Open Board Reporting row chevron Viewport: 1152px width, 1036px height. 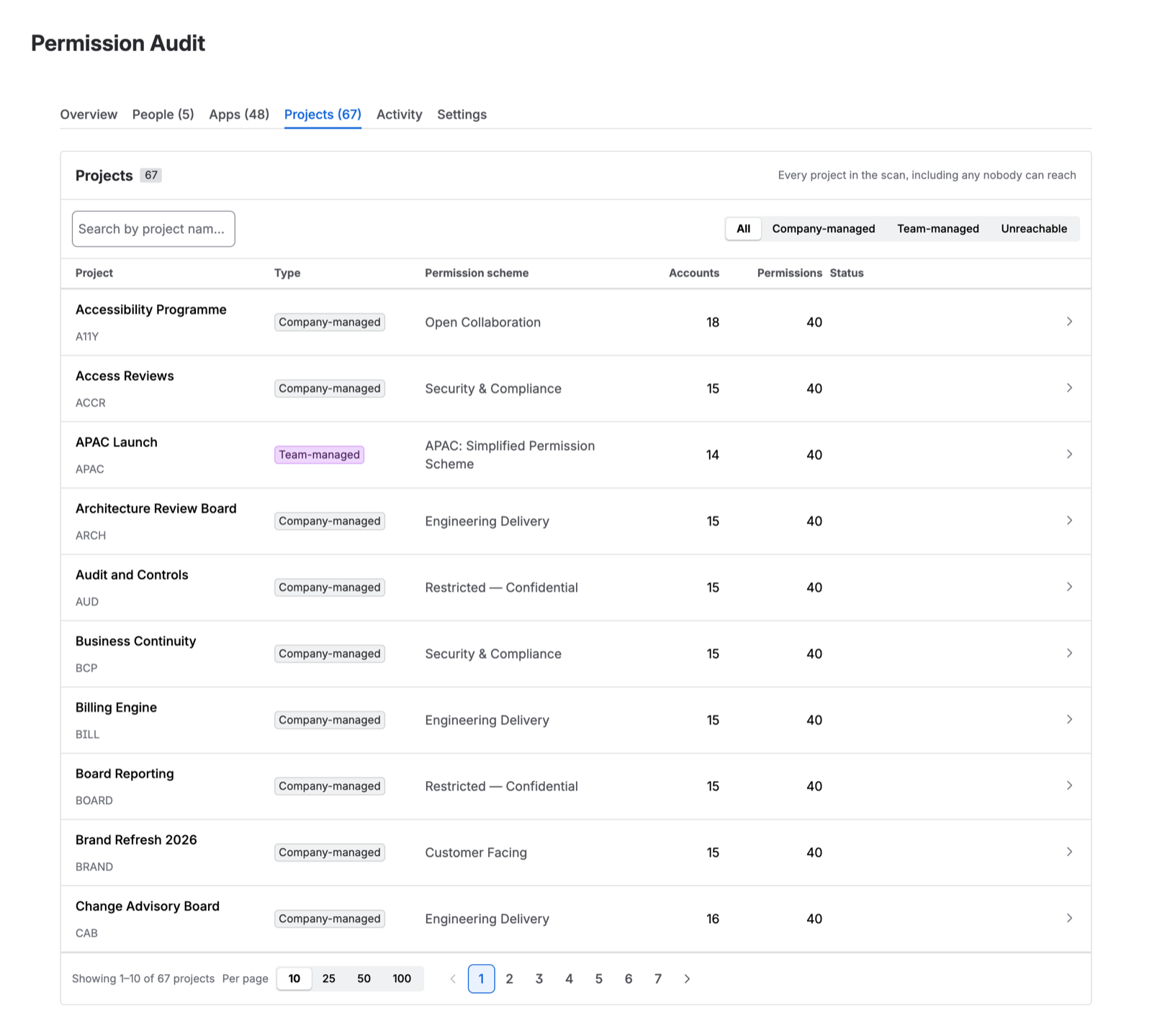[x=1069, y=785]
